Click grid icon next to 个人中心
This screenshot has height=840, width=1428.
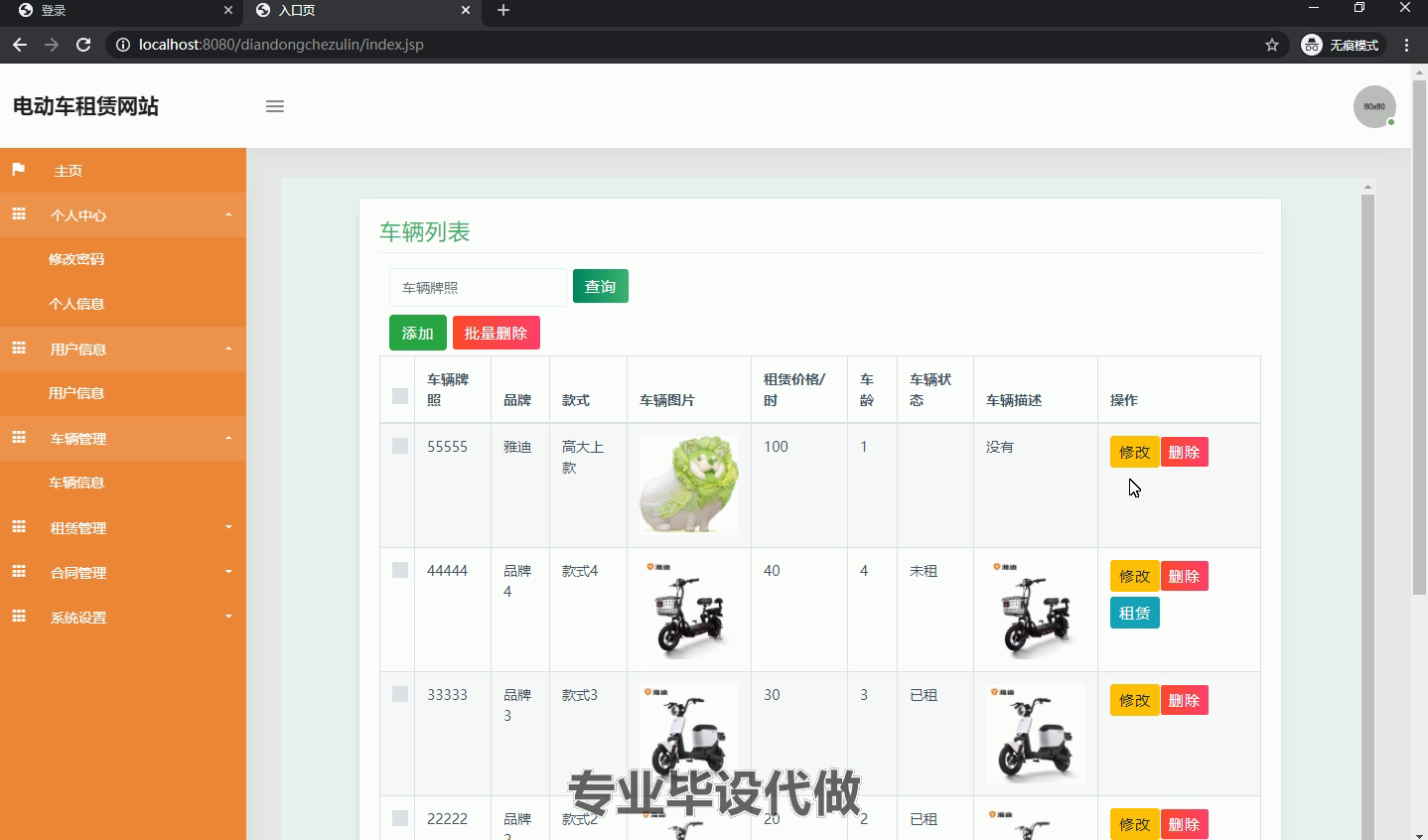(x=19, y=214)
